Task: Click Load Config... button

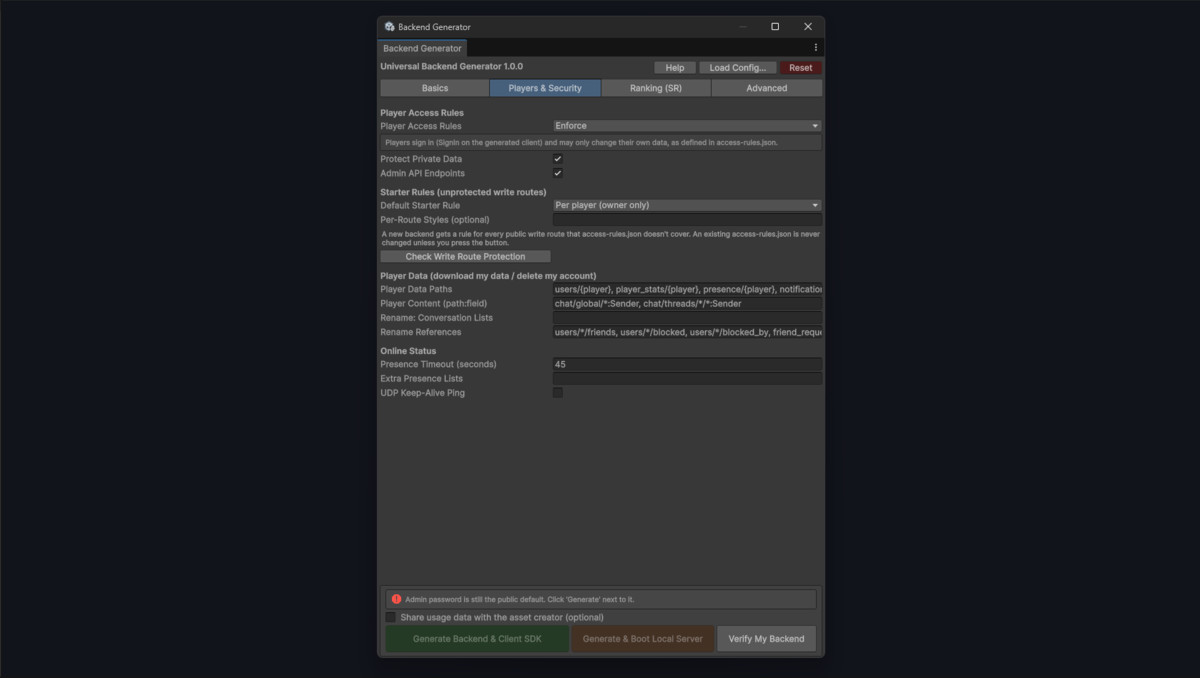Action: (x=738, y=68)
